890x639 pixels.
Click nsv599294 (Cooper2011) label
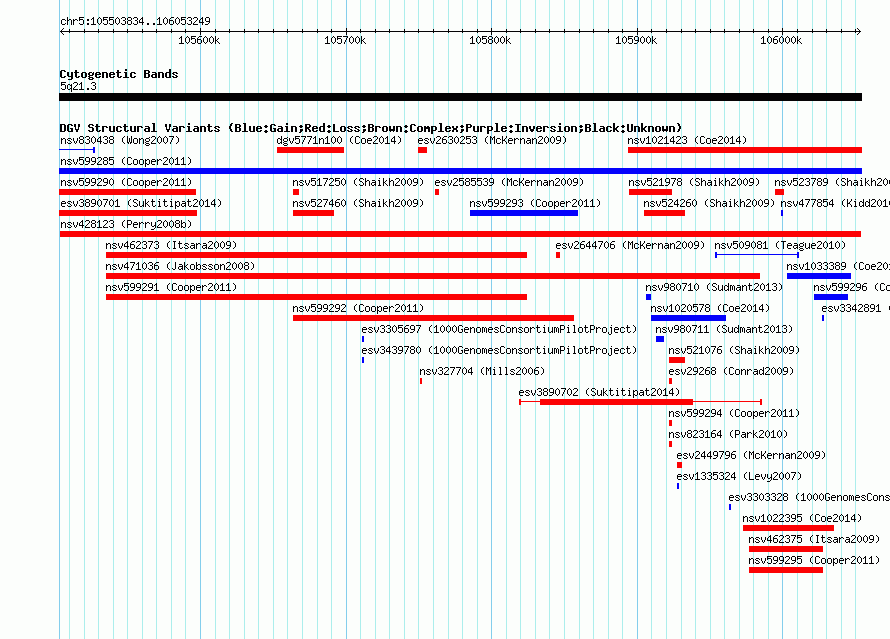734,413
